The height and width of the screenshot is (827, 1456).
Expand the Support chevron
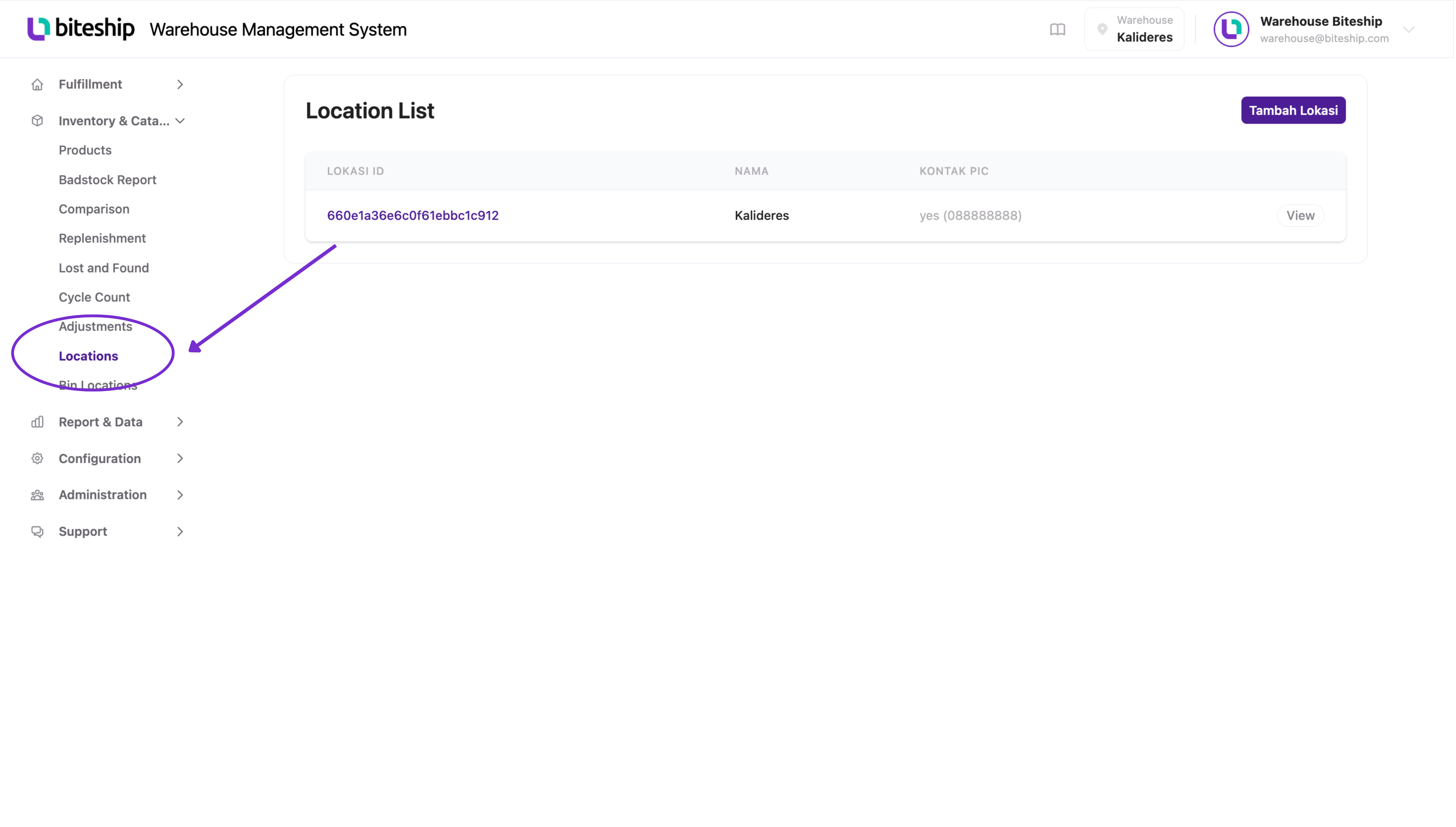(180, 532)
